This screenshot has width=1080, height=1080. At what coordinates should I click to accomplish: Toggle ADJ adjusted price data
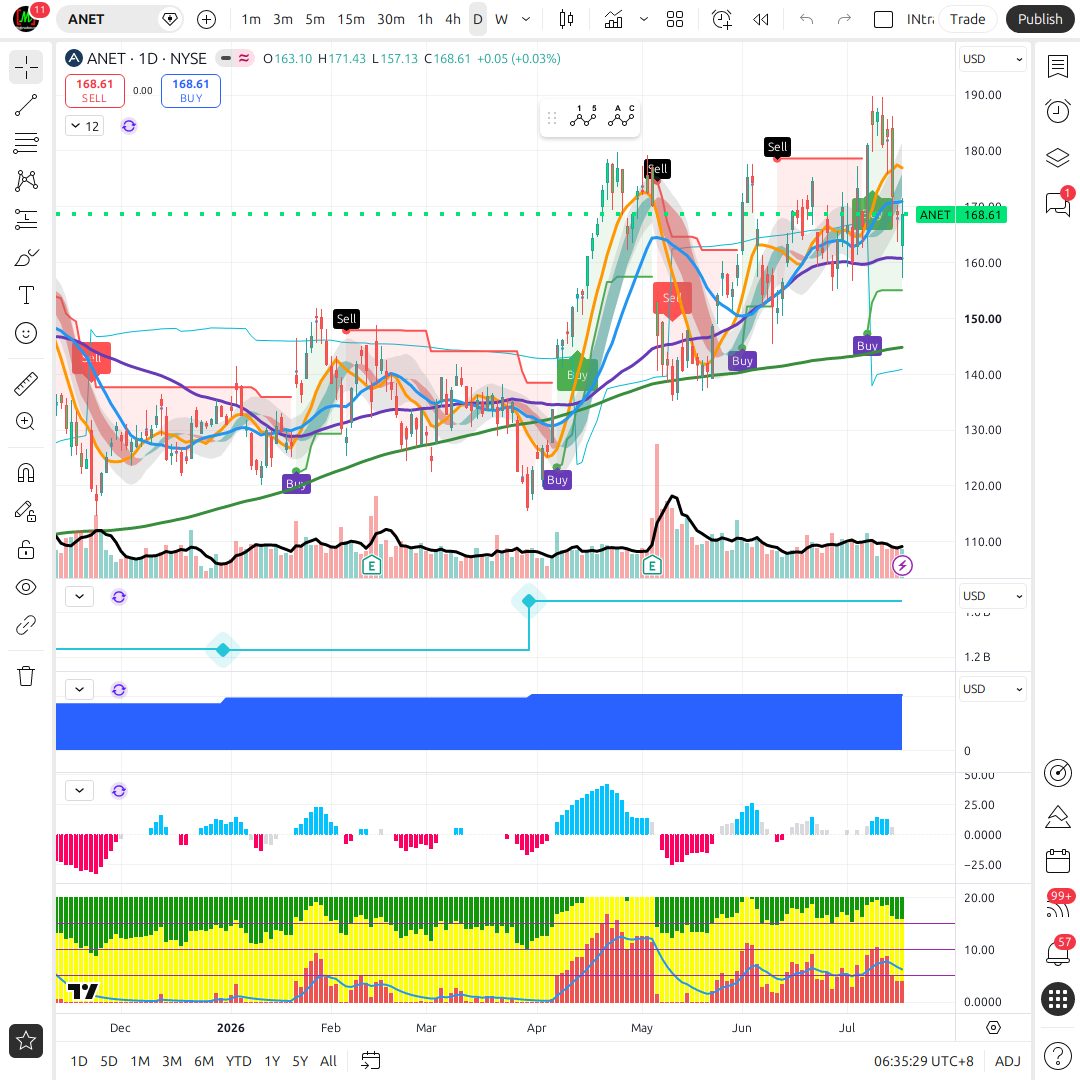coord(1008,1061)
